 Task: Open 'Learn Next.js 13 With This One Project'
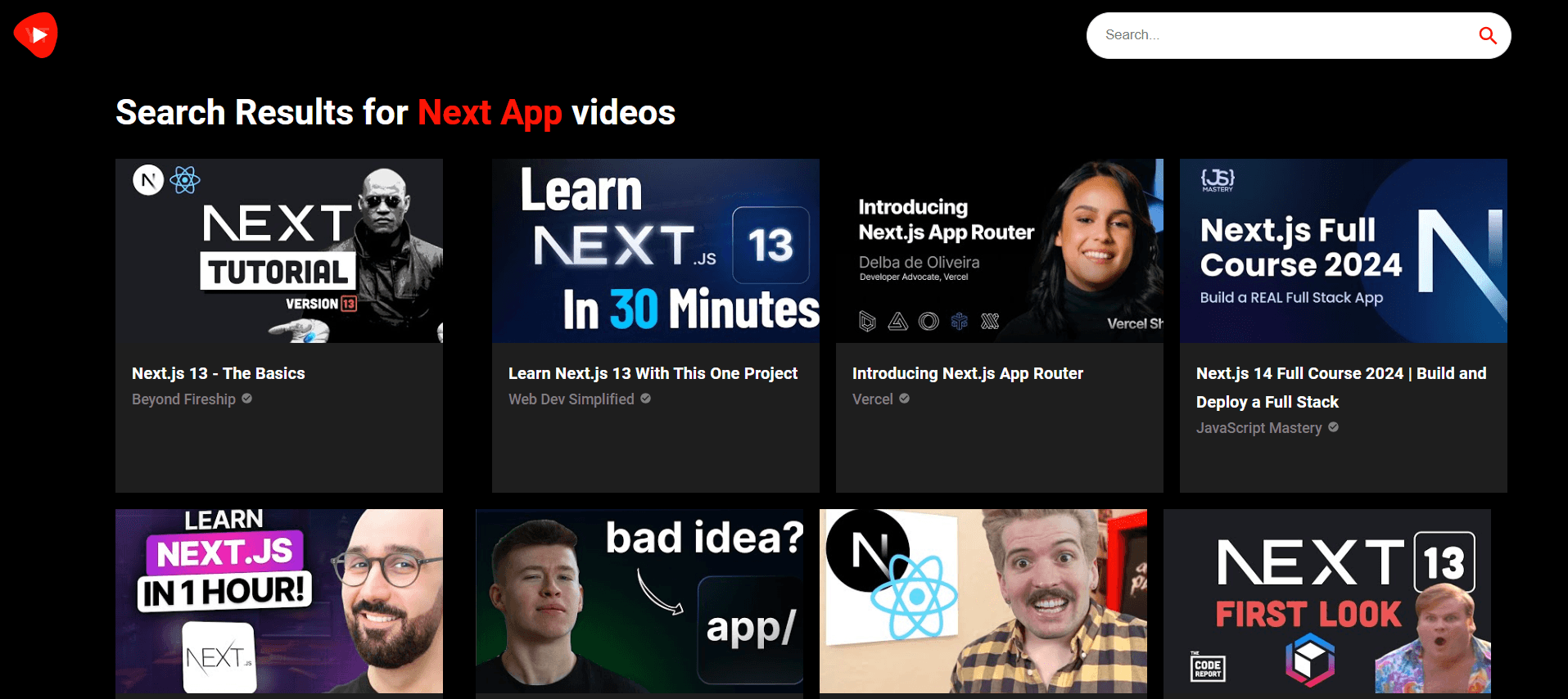[x=653, y=373]
